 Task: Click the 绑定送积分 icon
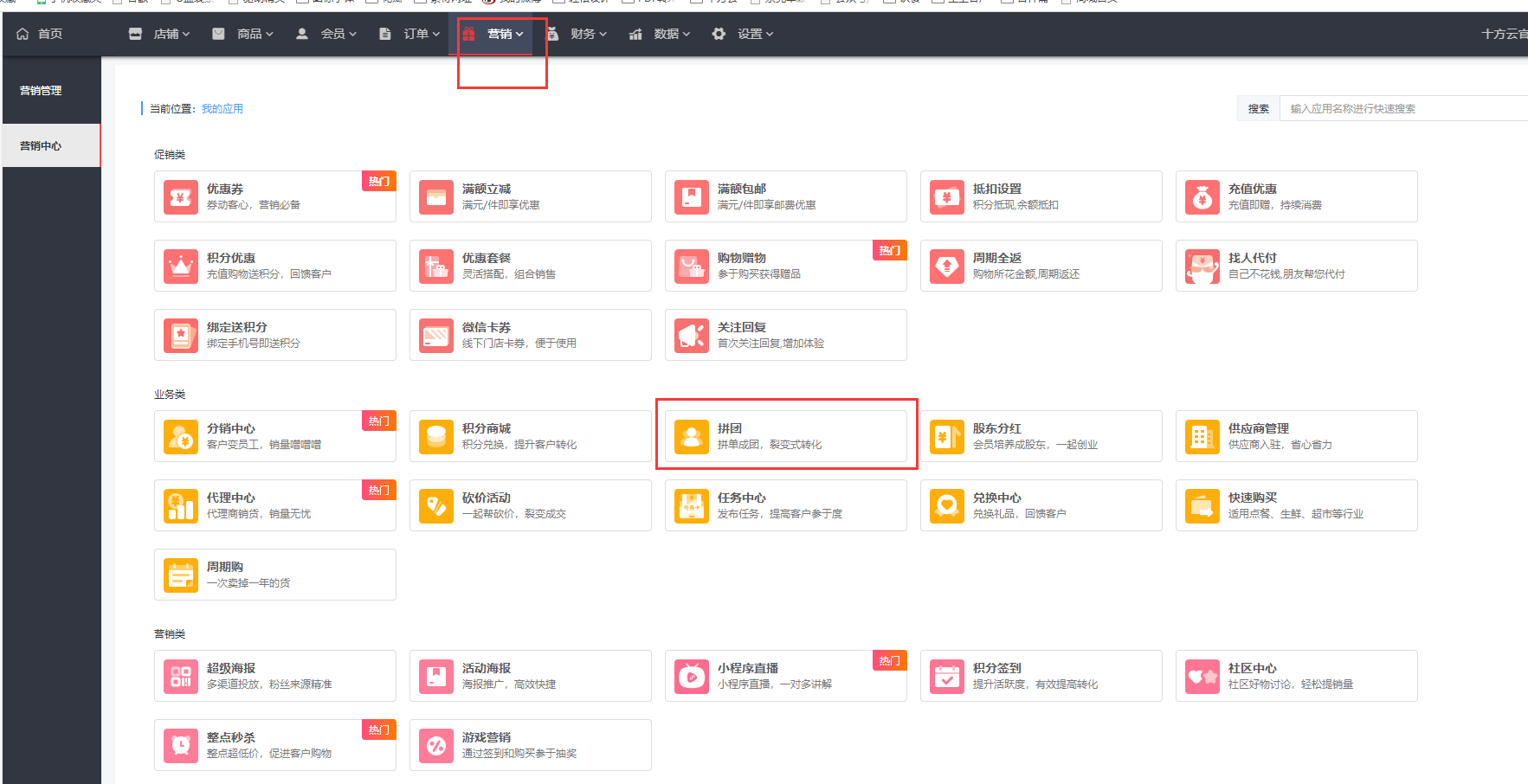(x=181, y=336)
